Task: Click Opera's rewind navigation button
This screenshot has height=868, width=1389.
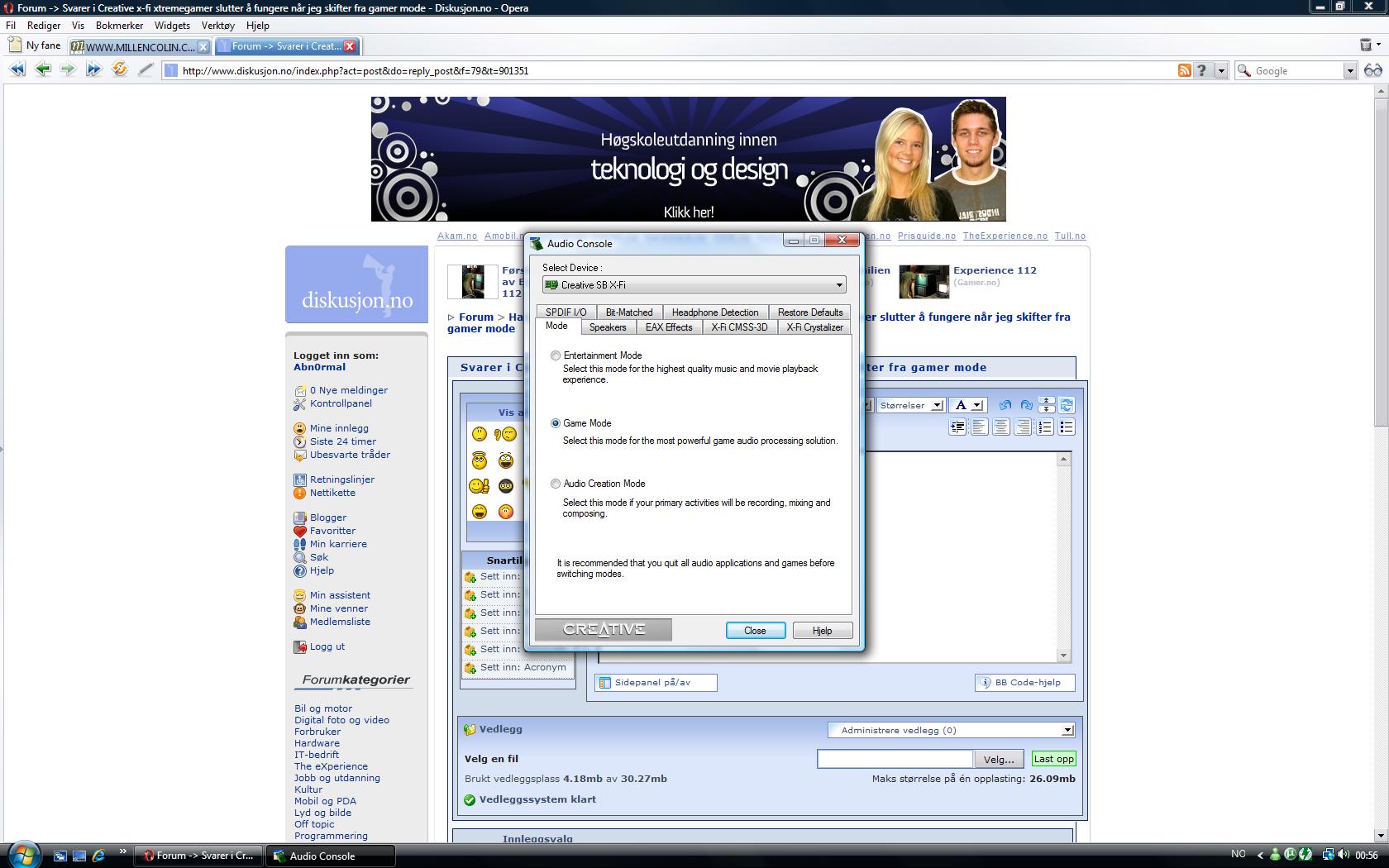Action: pos(17,70)
